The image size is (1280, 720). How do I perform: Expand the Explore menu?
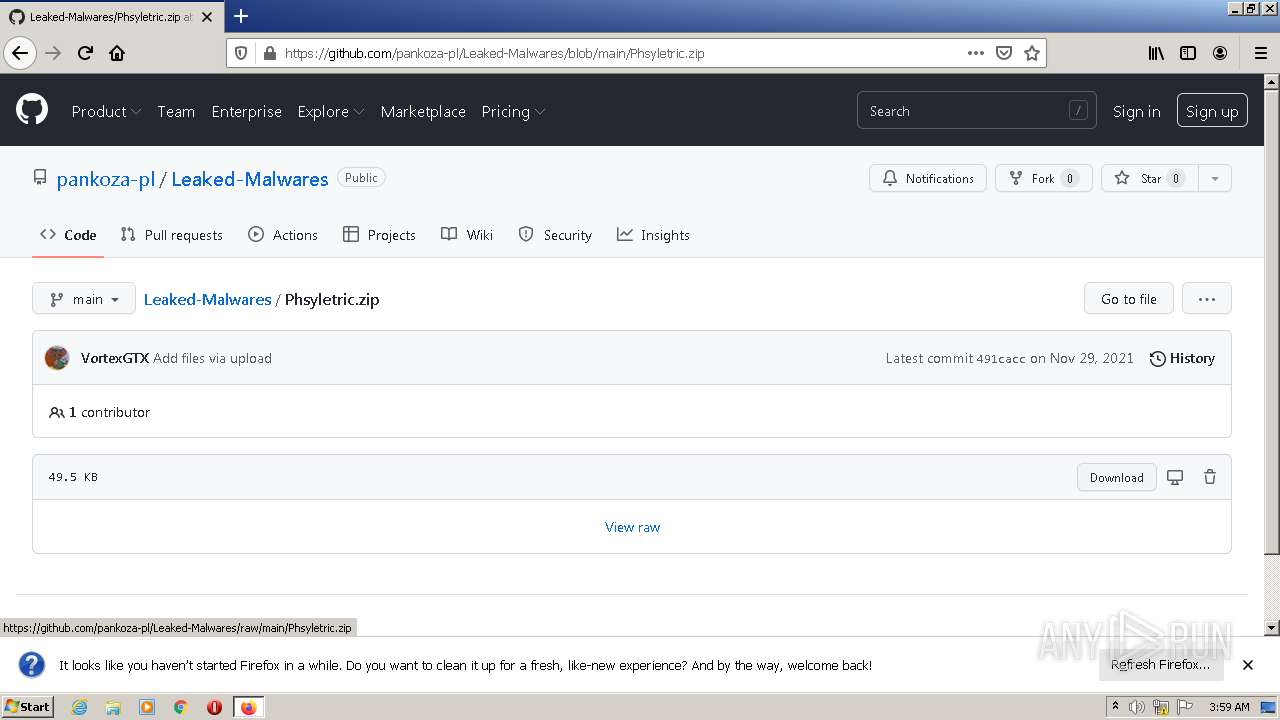tap(330, 111)
